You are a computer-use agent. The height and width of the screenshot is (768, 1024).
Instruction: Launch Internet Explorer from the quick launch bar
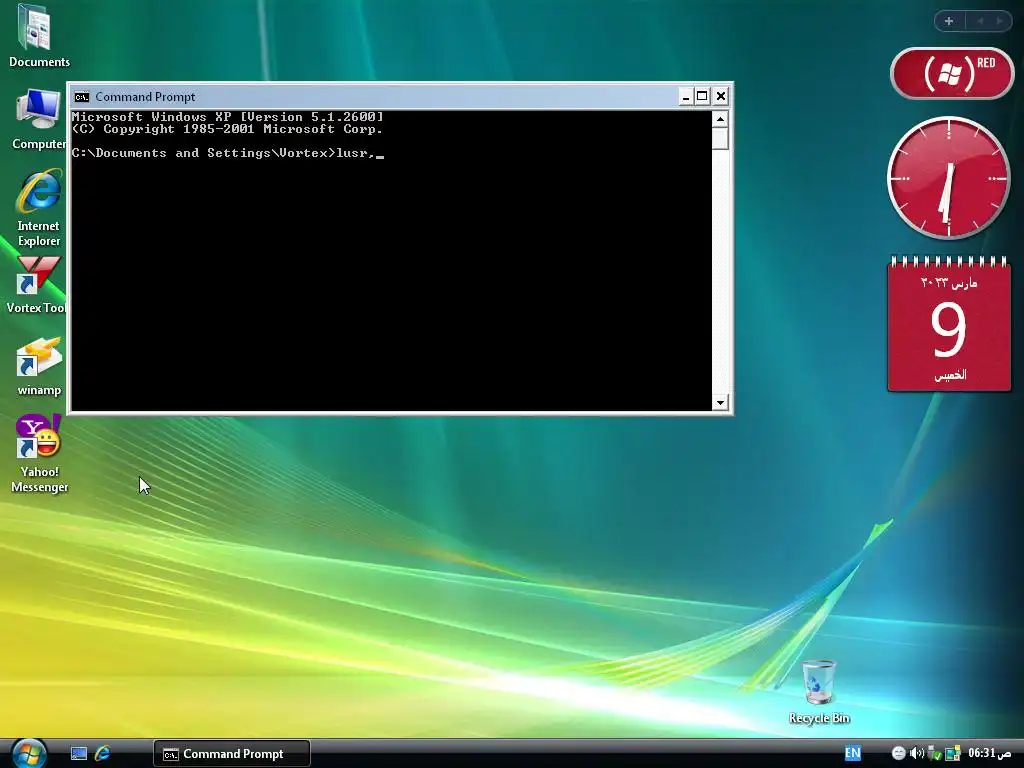click(x=103, y=754)
